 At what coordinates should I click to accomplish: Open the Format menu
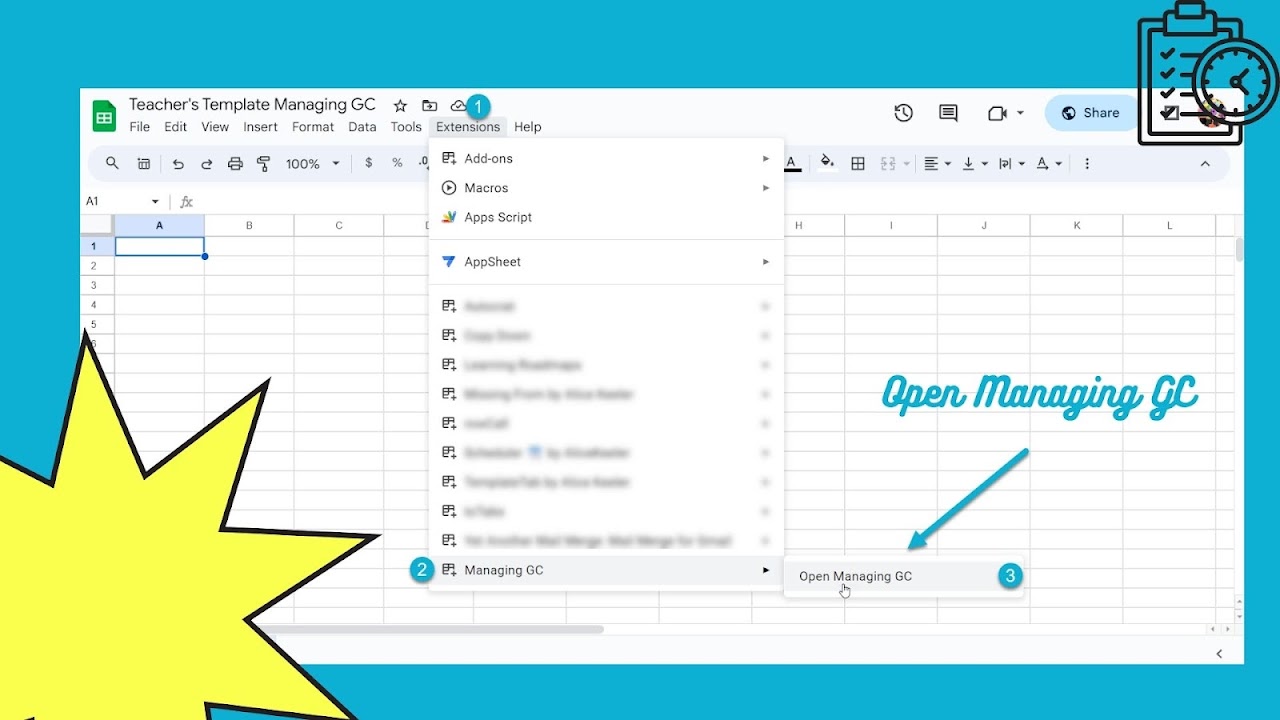313,127
